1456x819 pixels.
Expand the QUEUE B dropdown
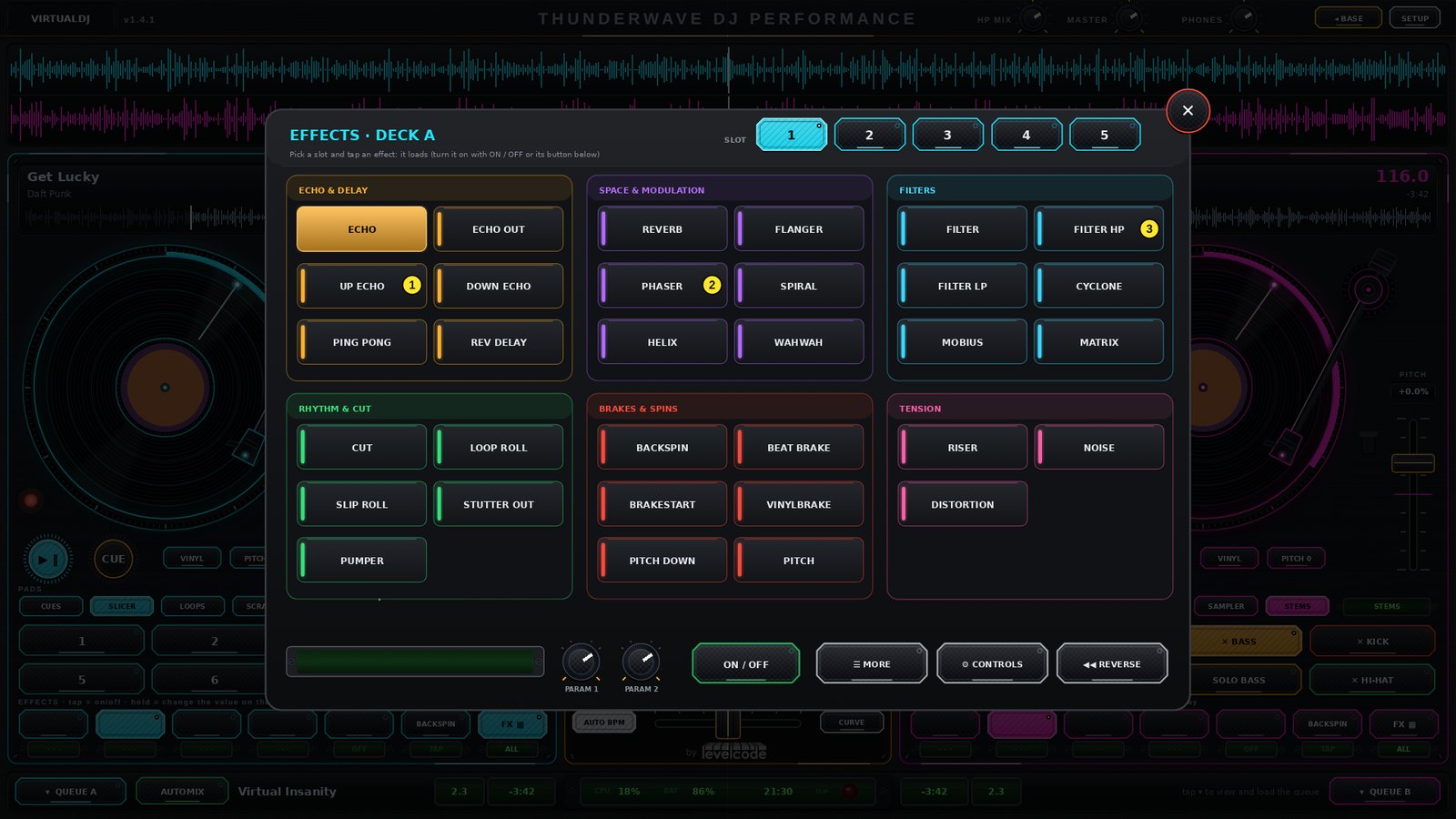(1384, 791)
